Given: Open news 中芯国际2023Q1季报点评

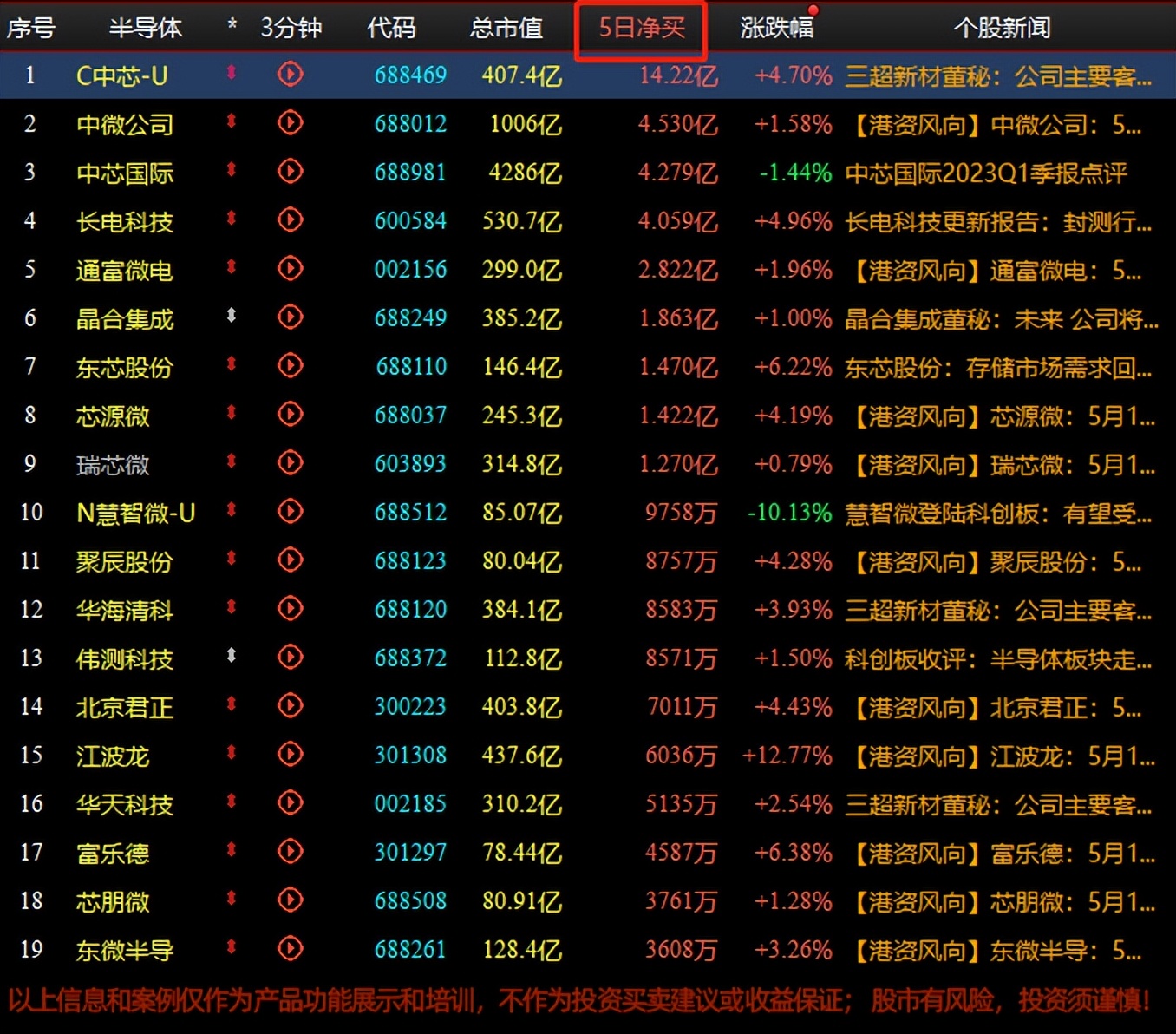Looking at the screenshot, I should click(x=986, y=173).
